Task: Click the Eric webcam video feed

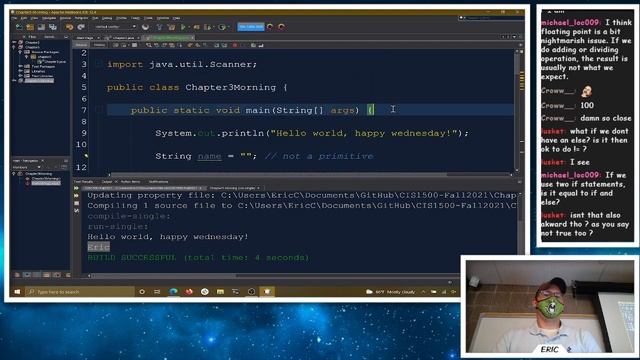Action: (x=549, y=307)
